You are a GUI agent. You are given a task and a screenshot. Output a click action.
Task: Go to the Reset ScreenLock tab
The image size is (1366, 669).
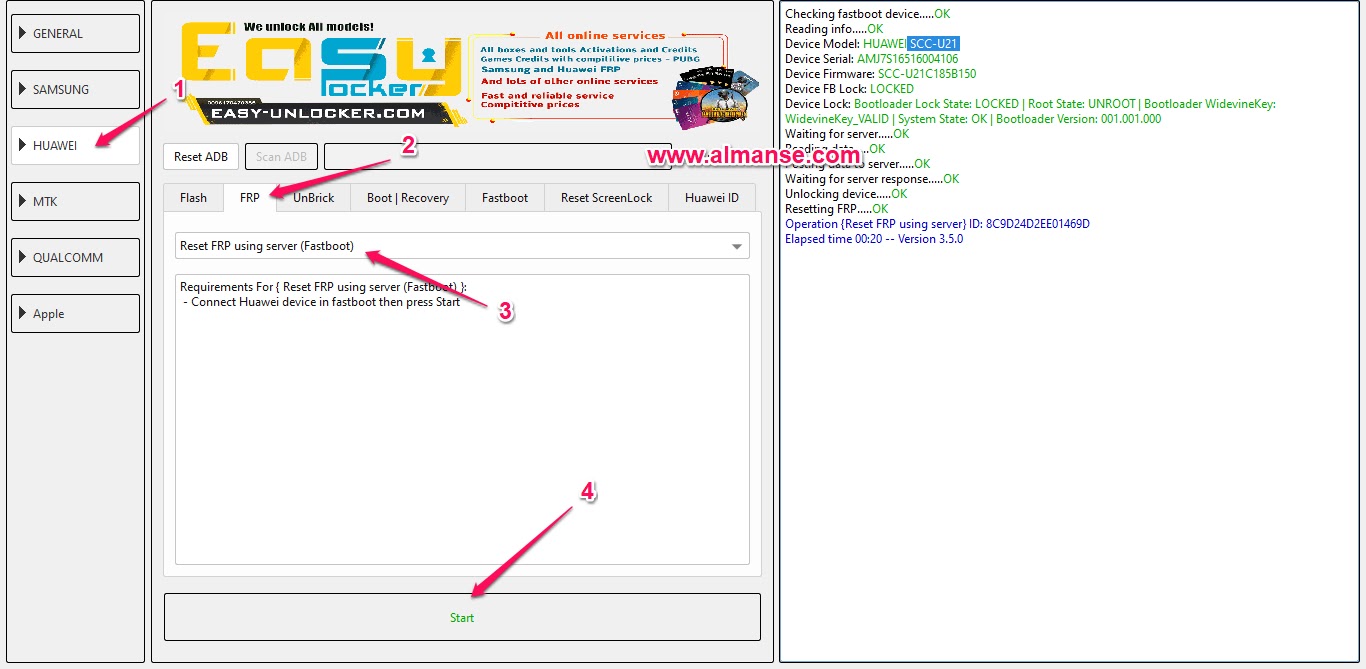pos(607,197)
